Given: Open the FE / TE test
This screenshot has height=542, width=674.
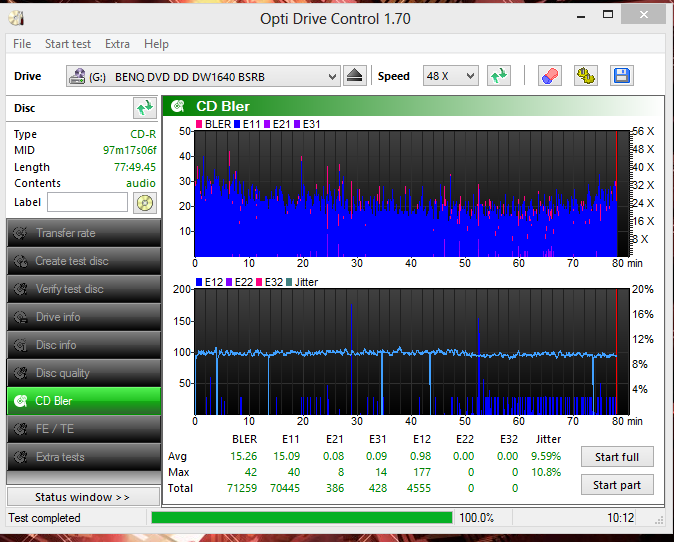Looking at the screenshot, I should [x=84, y=429].
